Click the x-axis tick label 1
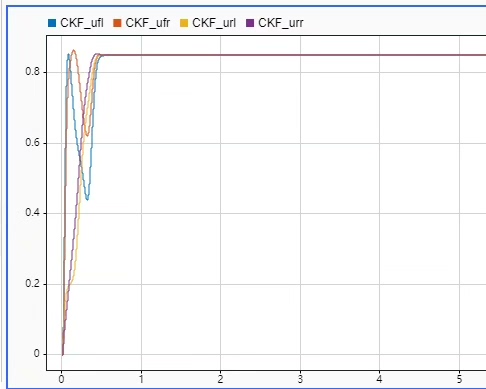 pos(141,379)
